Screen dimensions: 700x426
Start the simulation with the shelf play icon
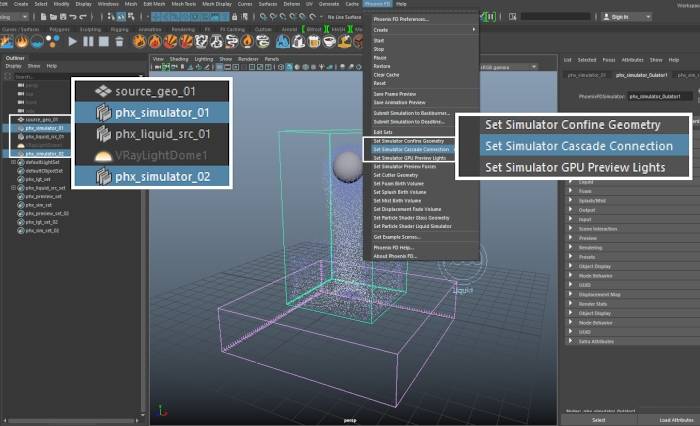pos(72,42)
